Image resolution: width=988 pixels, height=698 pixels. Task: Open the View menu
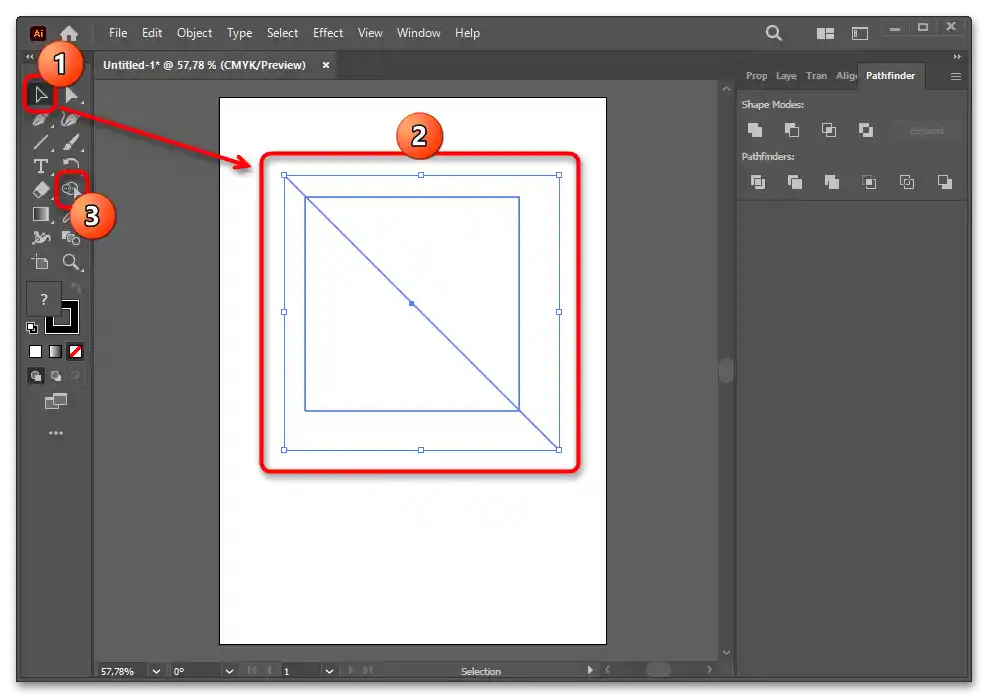point(370,33)
